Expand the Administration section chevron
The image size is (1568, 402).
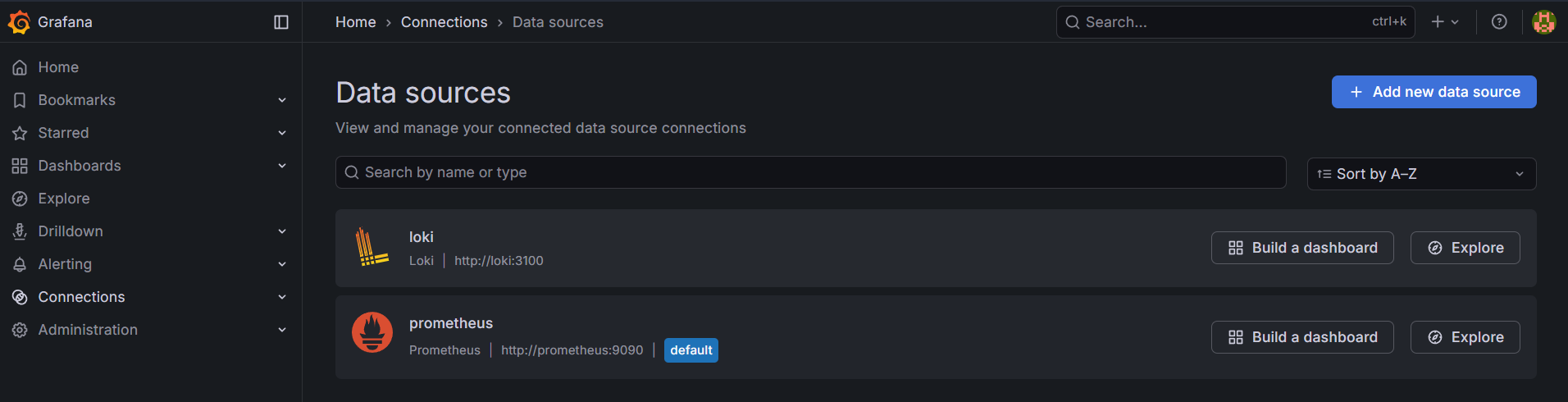point(282,330)
